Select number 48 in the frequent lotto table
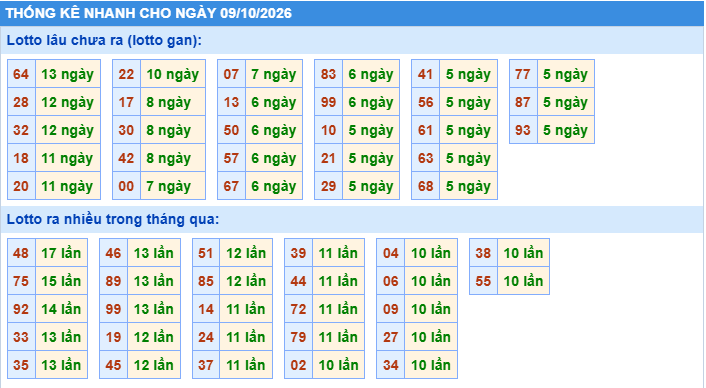 (x=21, y=253)
